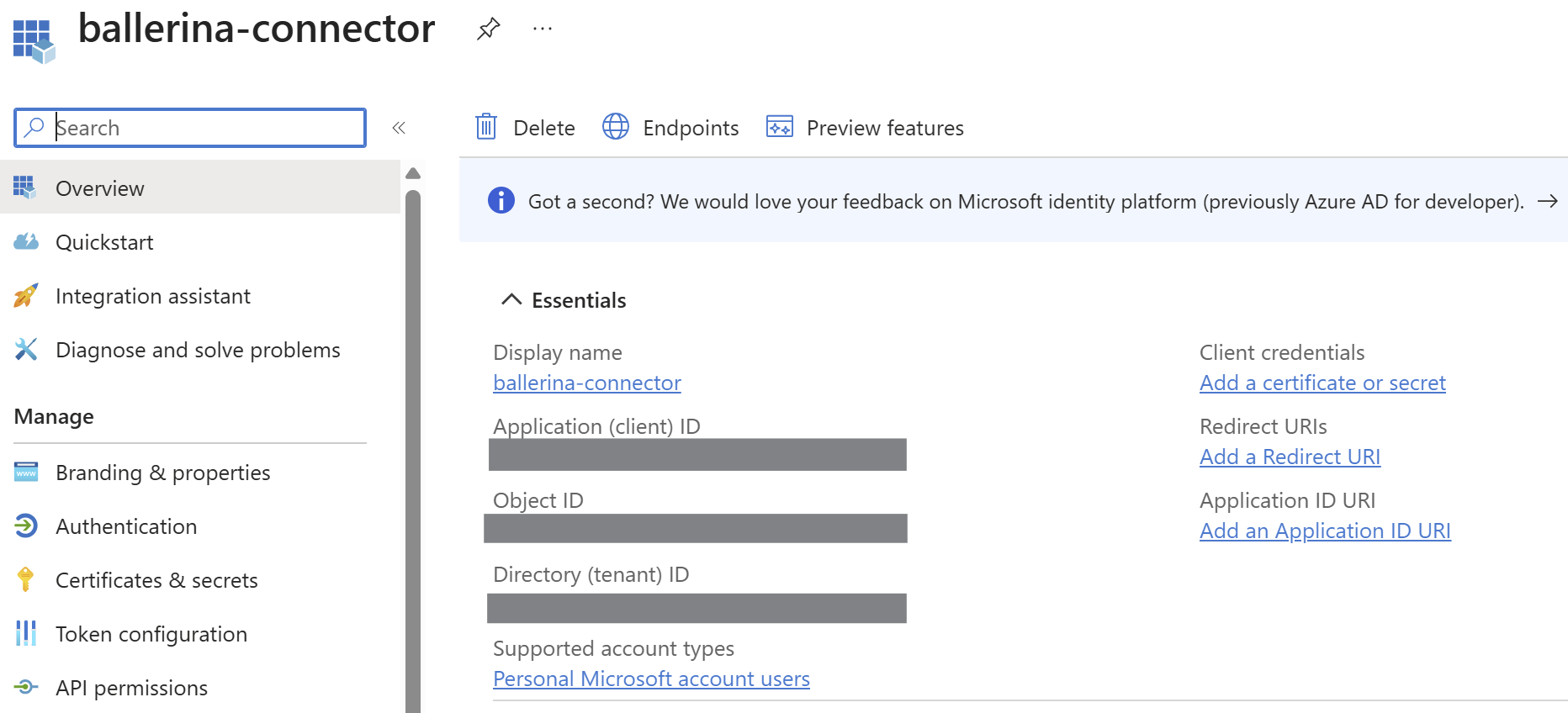
Task: Click the magnifier icon in search box
Action: coord(34,127)
